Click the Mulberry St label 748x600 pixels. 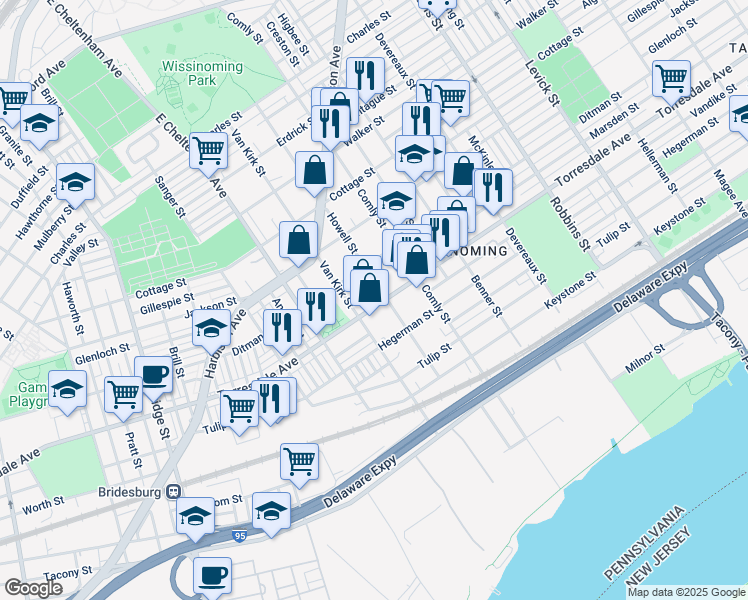52,228
